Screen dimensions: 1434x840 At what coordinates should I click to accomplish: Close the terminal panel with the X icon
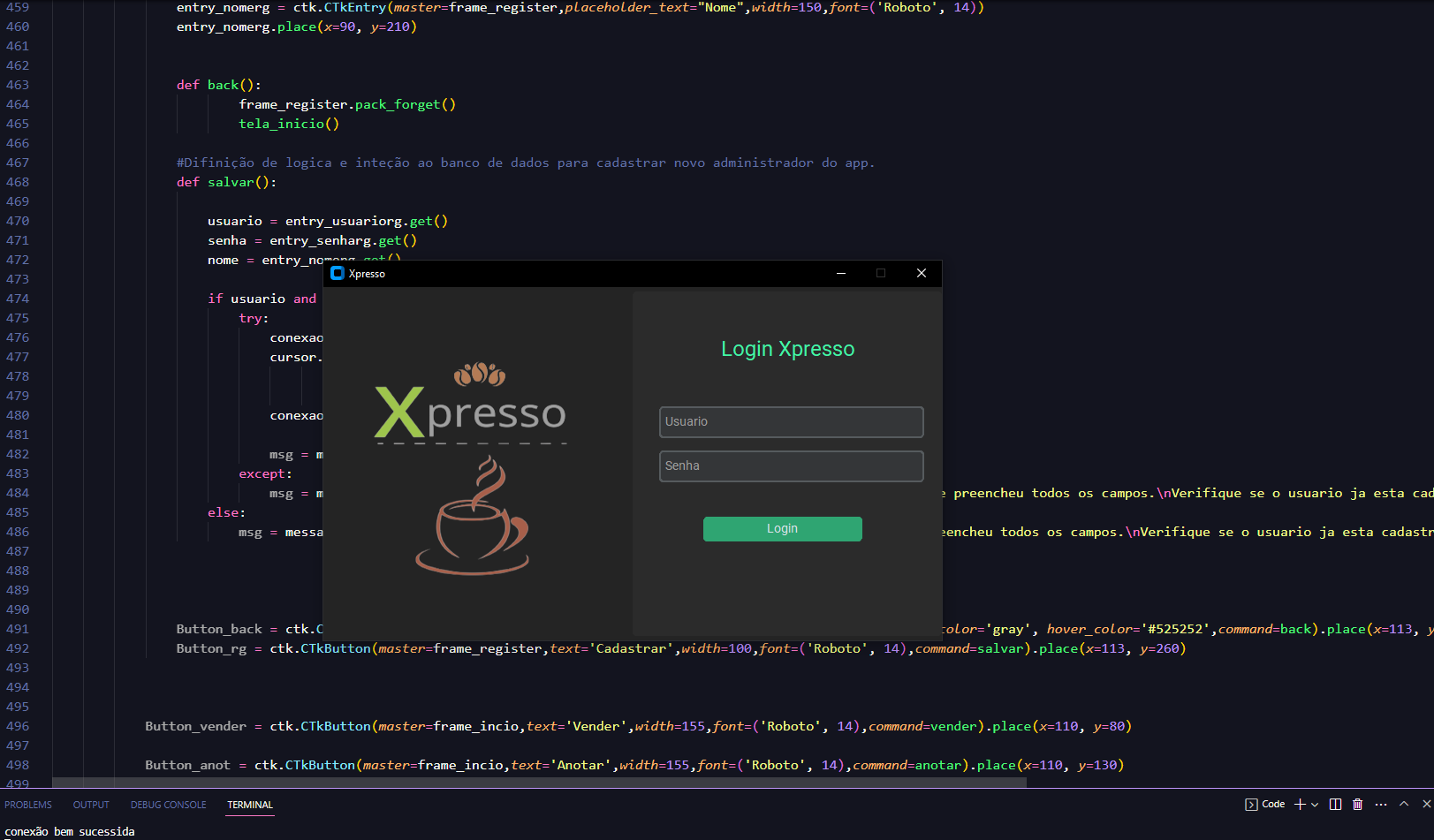(1424, 804)
